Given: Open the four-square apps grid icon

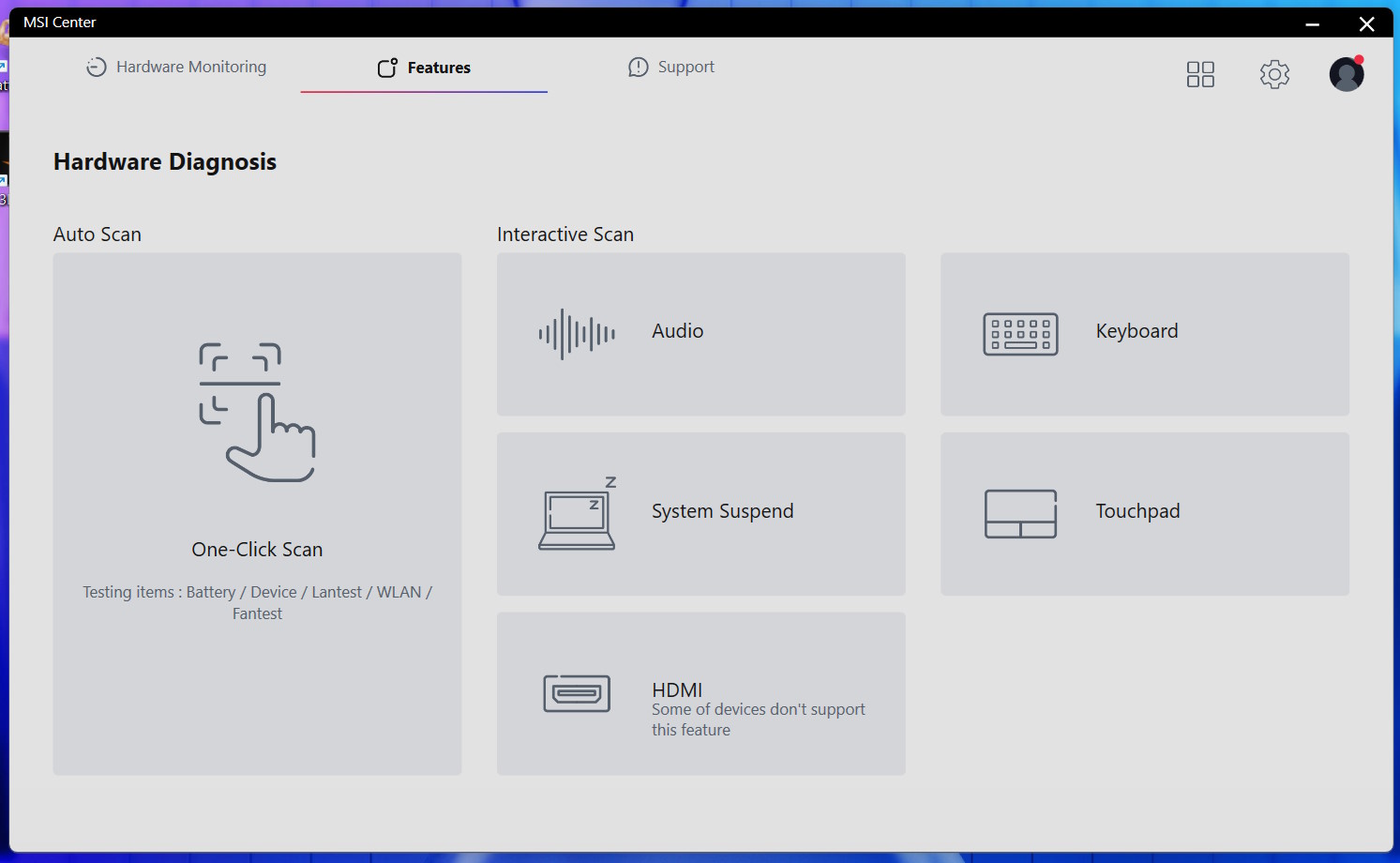Looking at the screenshot, I should pos(1200,74).
